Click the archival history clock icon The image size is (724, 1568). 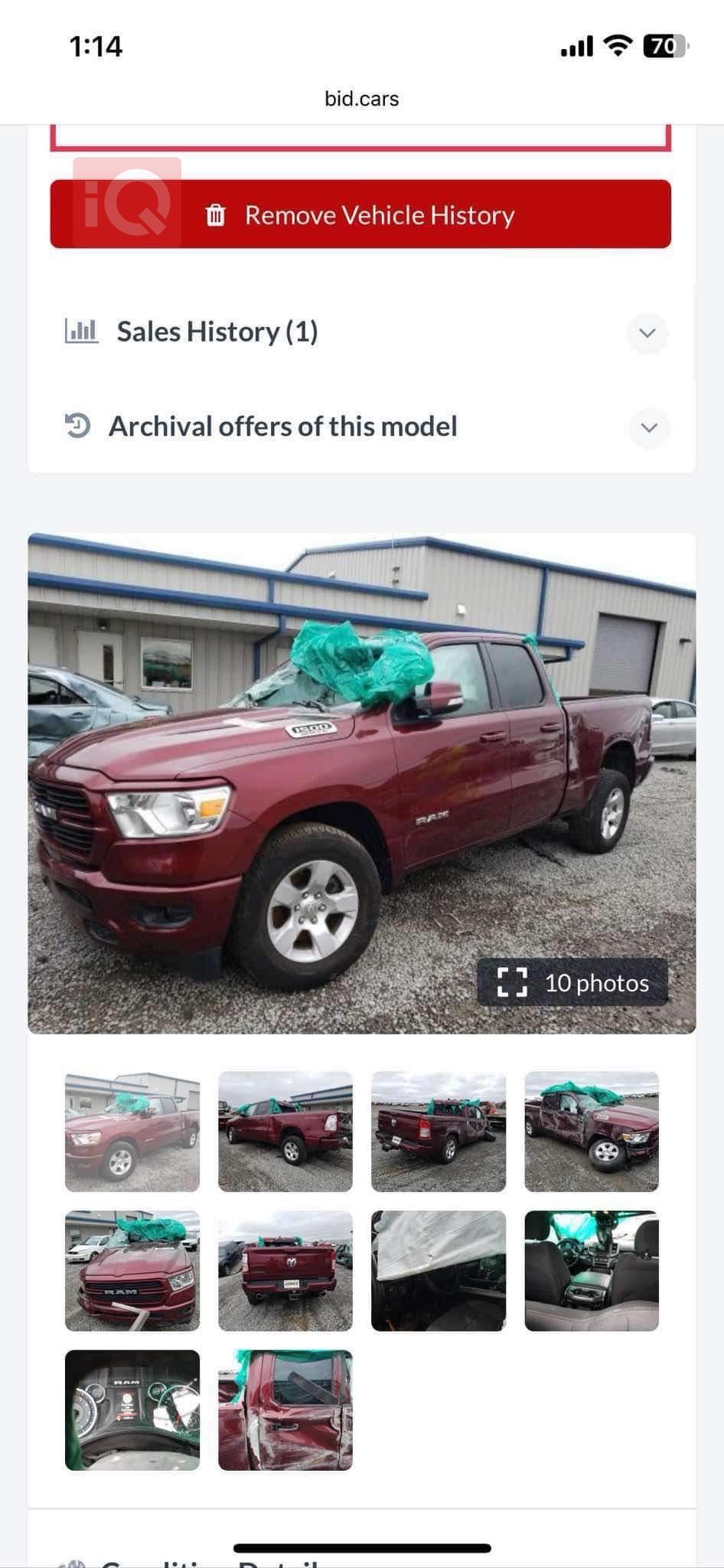coord(77,426)
